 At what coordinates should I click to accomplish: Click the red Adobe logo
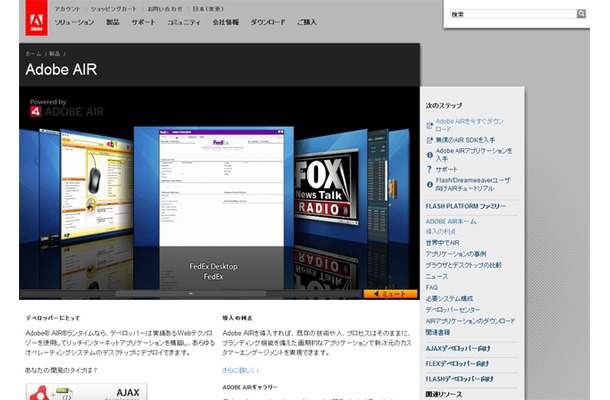[37, 18]
